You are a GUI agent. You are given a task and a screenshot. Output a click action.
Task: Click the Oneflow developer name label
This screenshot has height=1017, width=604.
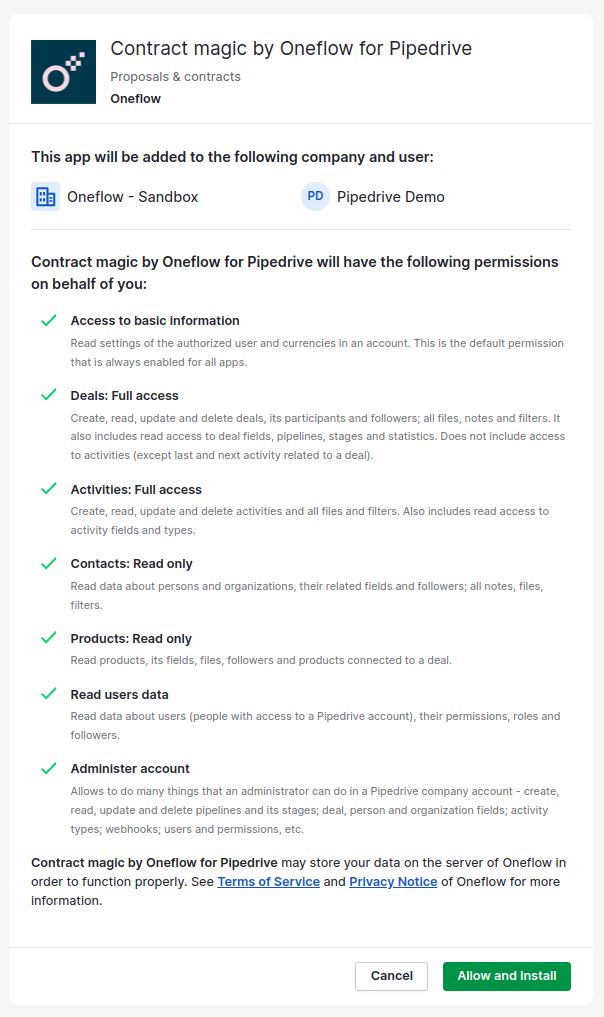(135, 98)
